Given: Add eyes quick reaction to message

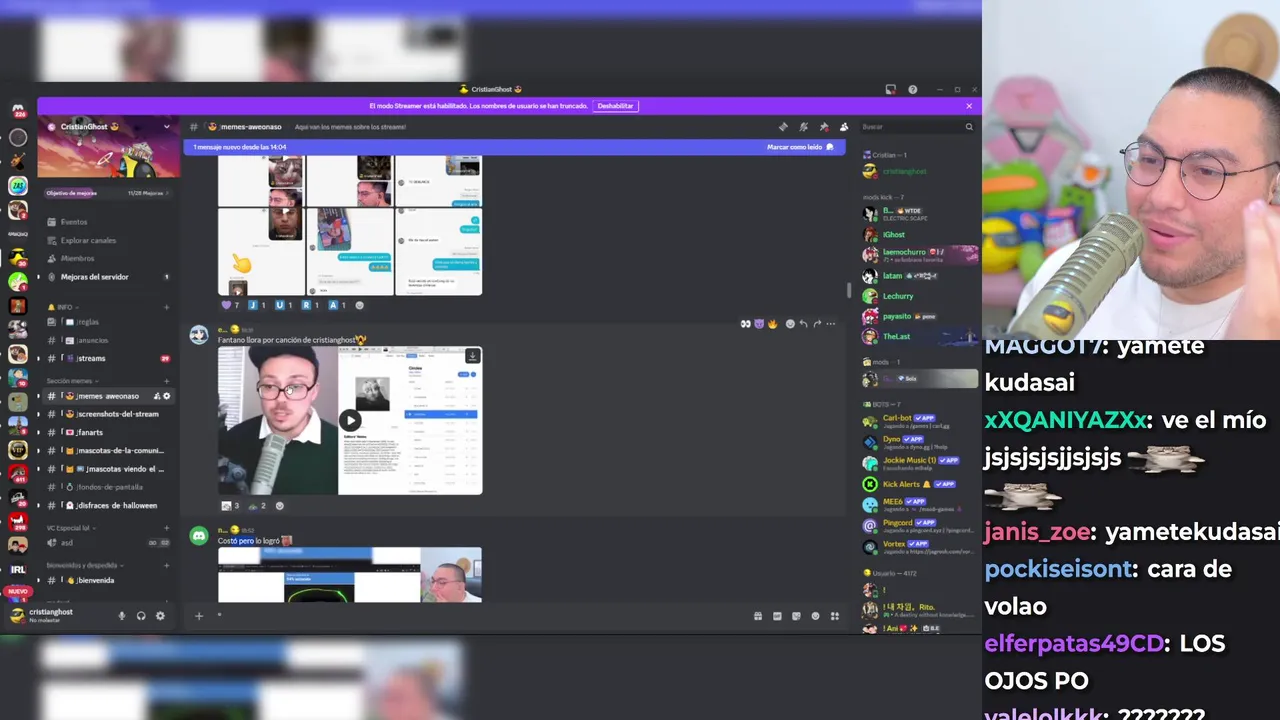Looking at the screenshot, I should (745, 324).
